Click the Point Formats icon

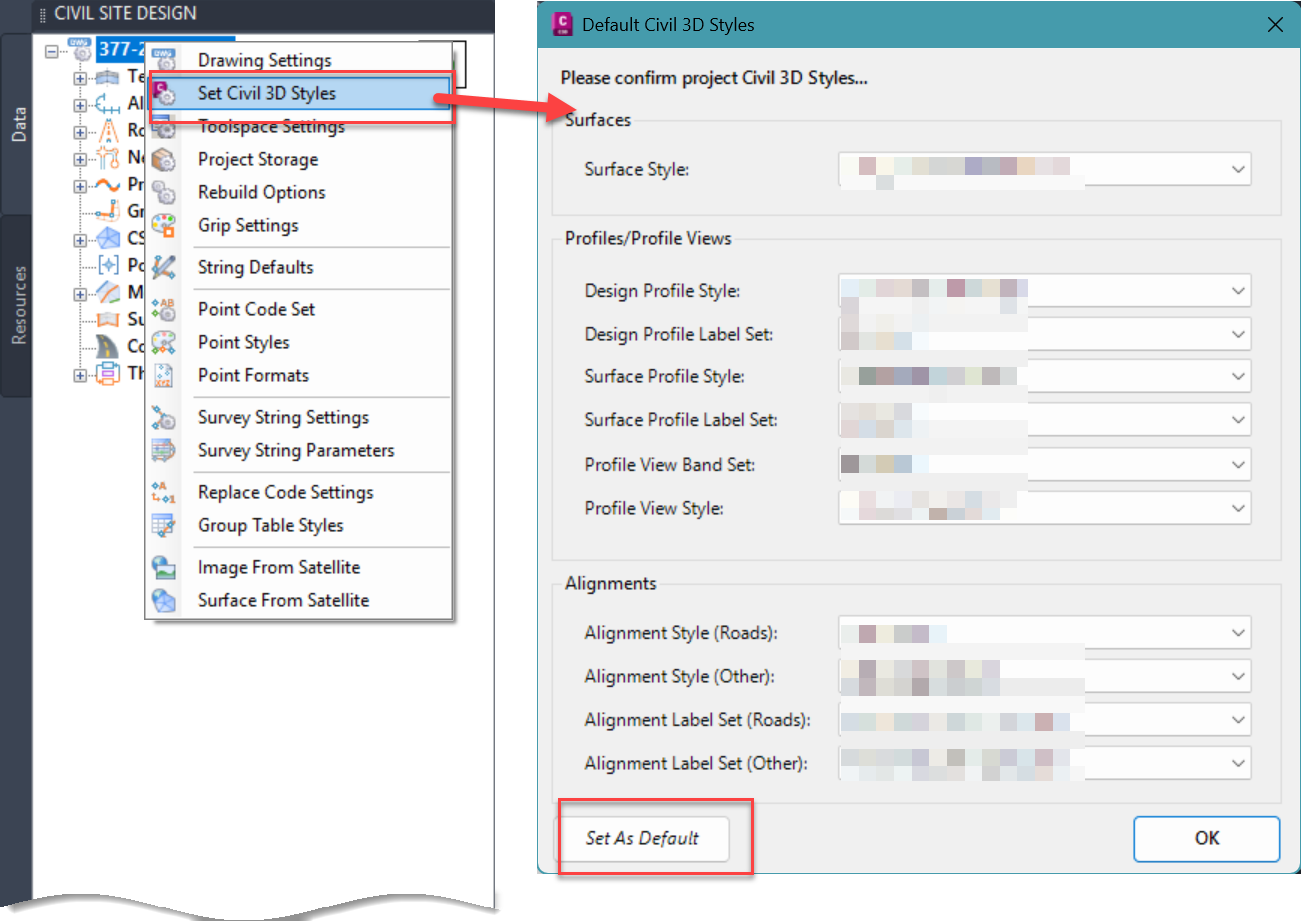(x=164, y=375)
